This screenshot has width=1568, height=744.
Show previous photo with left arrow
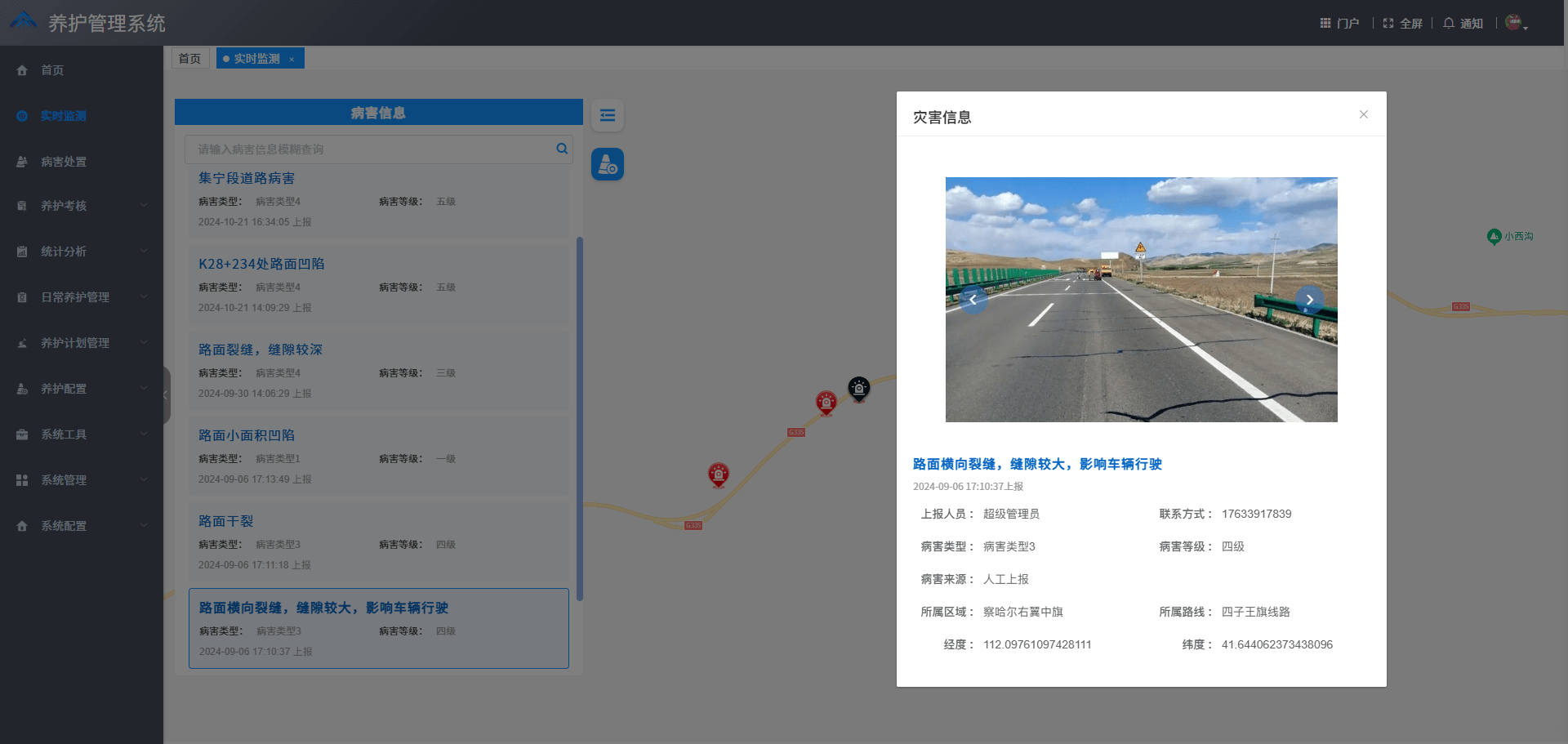[973, 300]
